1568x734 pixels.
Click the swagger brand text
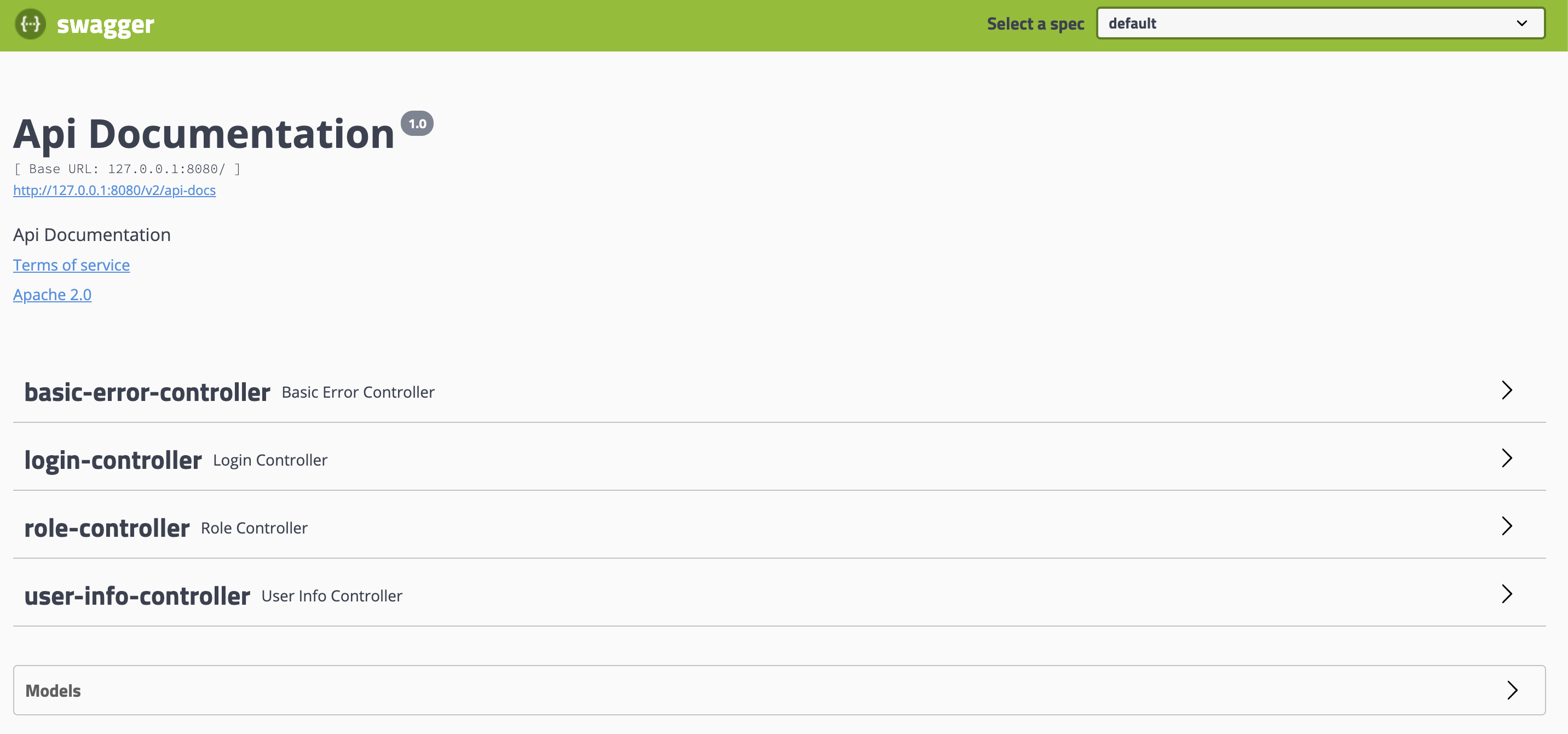point(105,25)
